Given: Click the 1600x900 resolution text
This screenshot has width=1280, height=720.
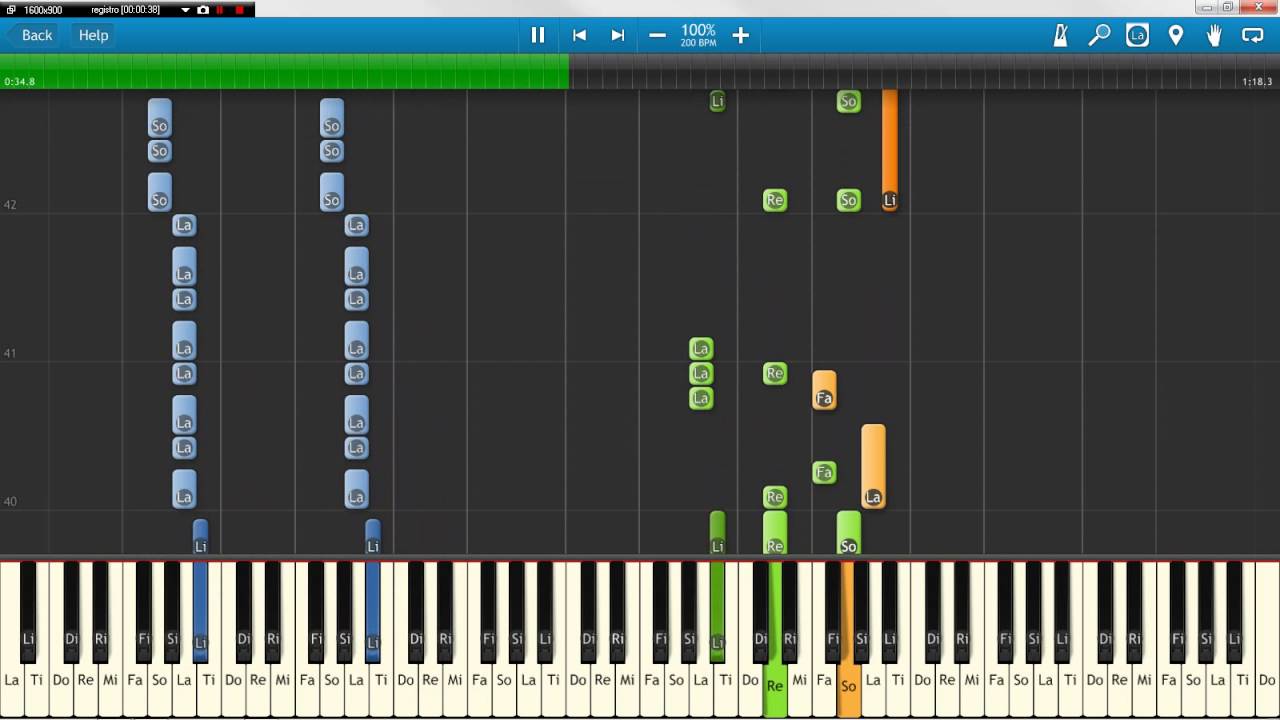Looking at the screenshot, I should [x=43, y=10].
